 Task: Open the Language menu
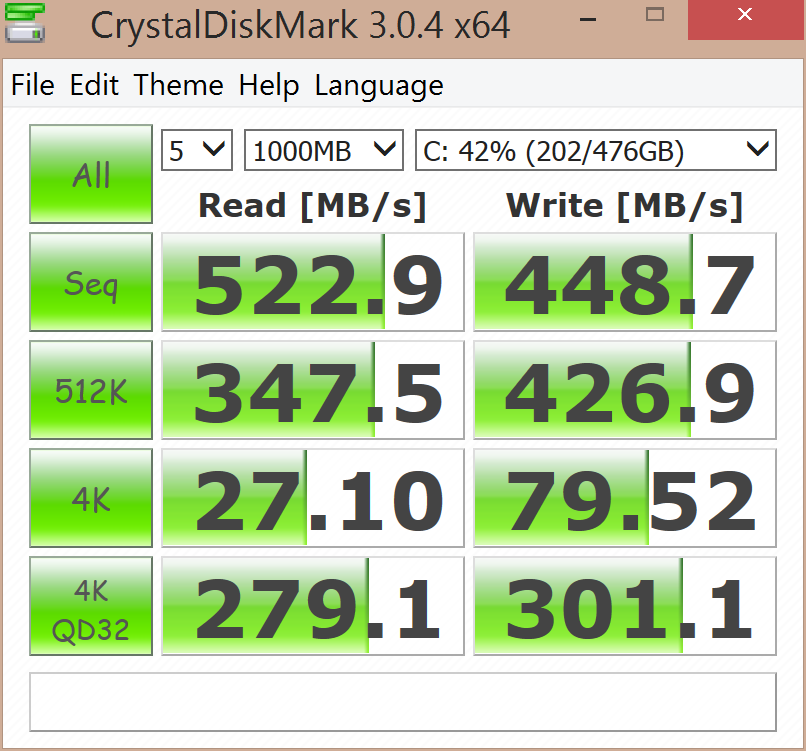click(x=379, y=85)
